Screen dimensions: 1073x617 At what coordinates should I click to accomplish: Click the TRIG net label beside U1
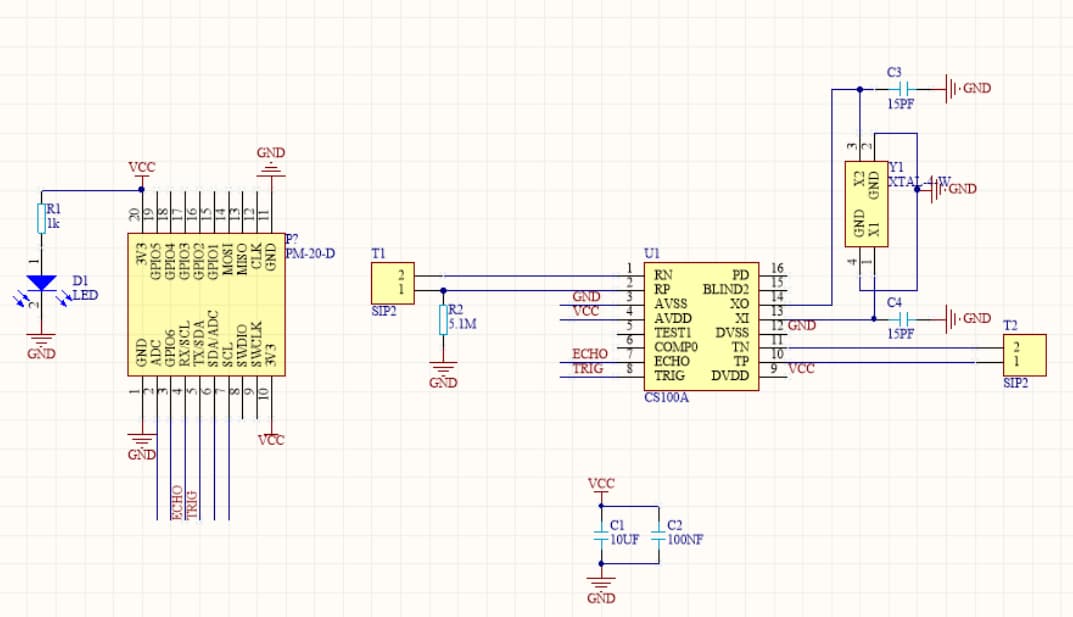click(x=587, y=369)
